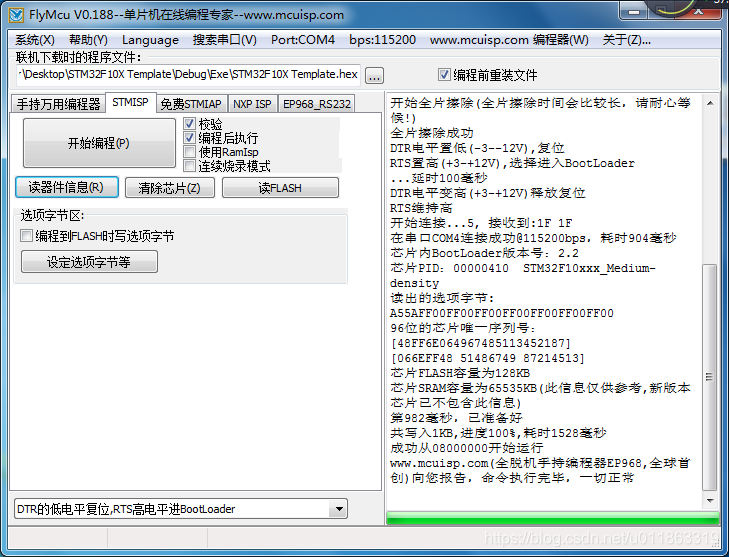Click the log panel scrollbar thumb
Image resolution: width=729 pixels, height=557 pixels.
[x=709, y=377]
